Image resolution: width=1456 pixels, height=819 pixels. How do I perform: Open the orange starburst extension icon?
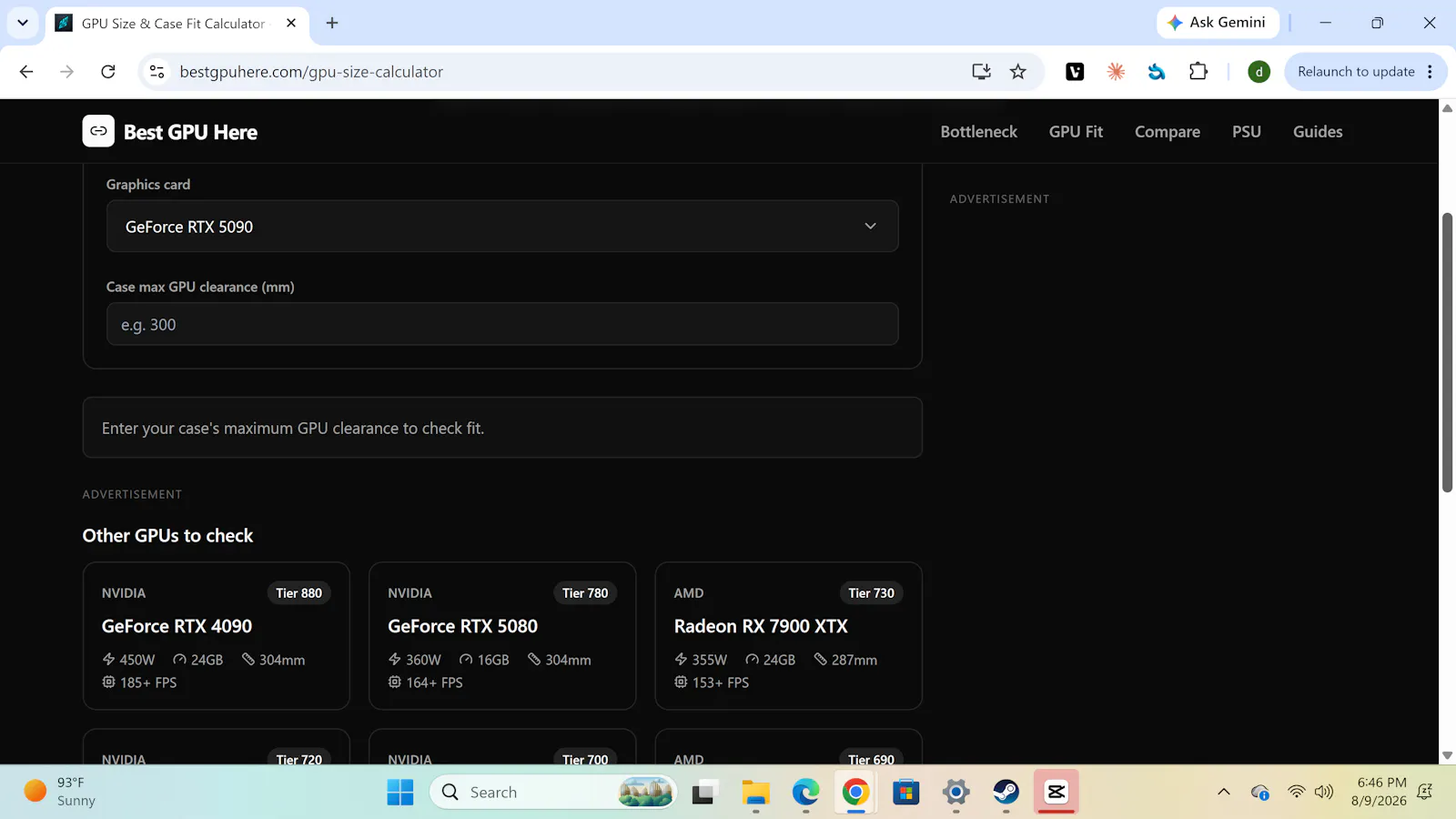[1116, 71]
